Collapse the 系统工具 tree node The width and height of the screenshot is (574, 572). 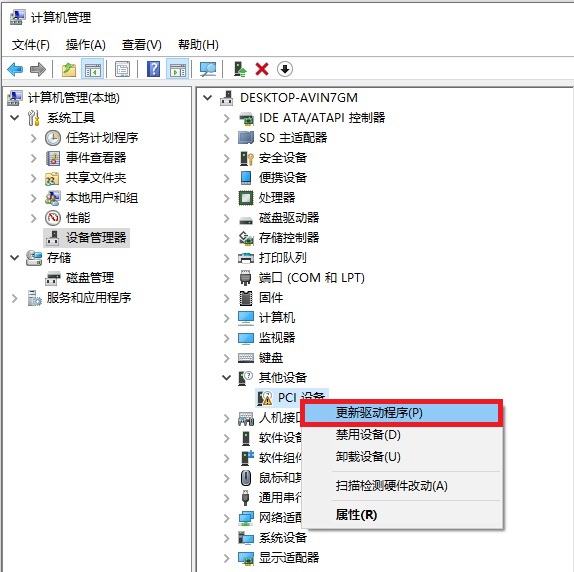15,118
